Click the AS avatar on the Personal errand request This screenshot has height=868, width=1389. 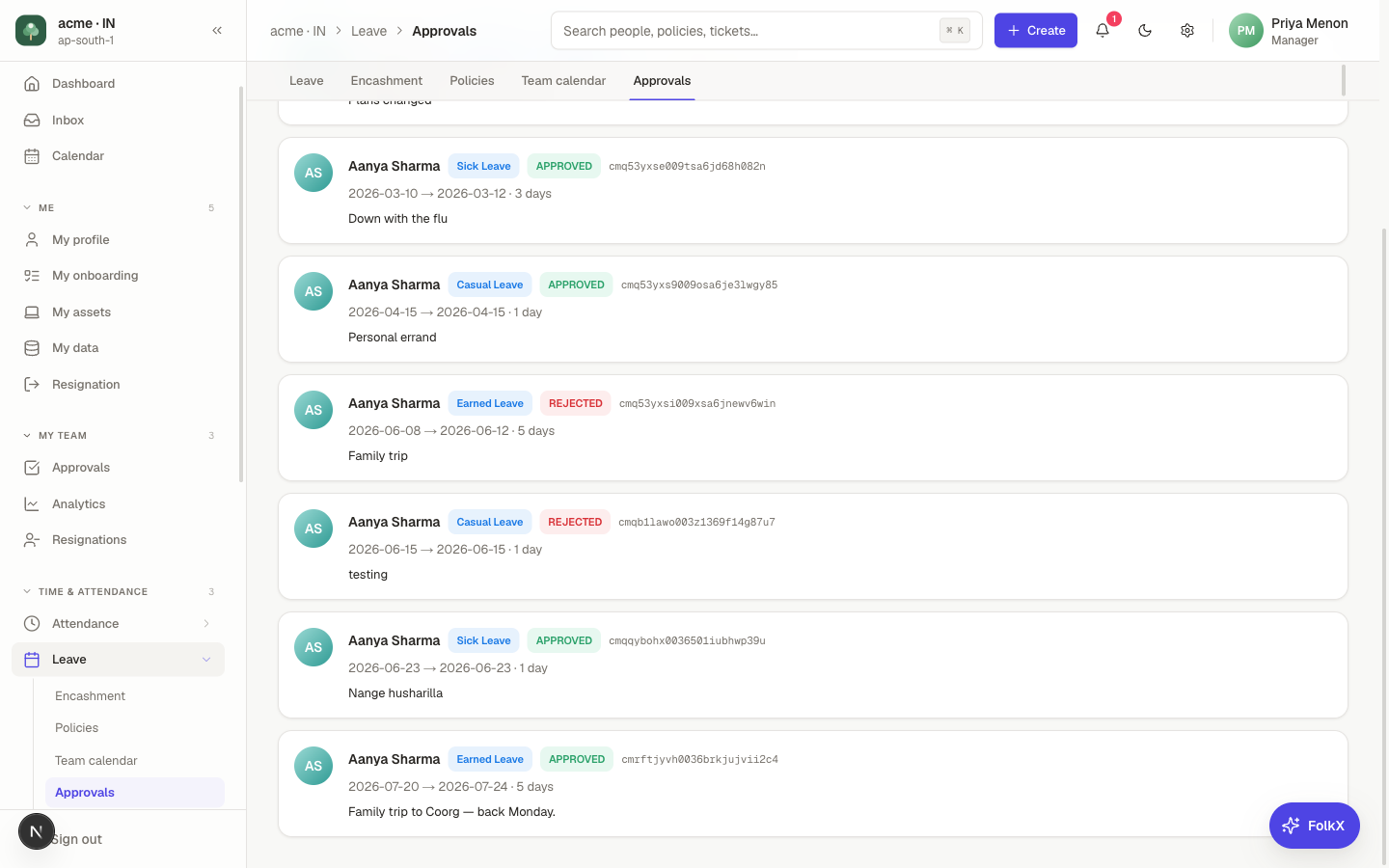point(313,291)
